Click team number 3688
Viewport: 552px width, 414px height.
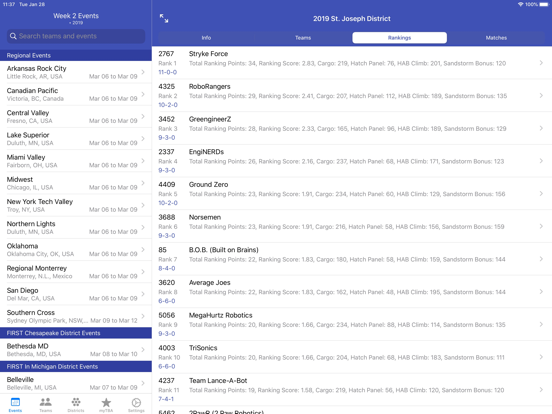click(167, 217)
